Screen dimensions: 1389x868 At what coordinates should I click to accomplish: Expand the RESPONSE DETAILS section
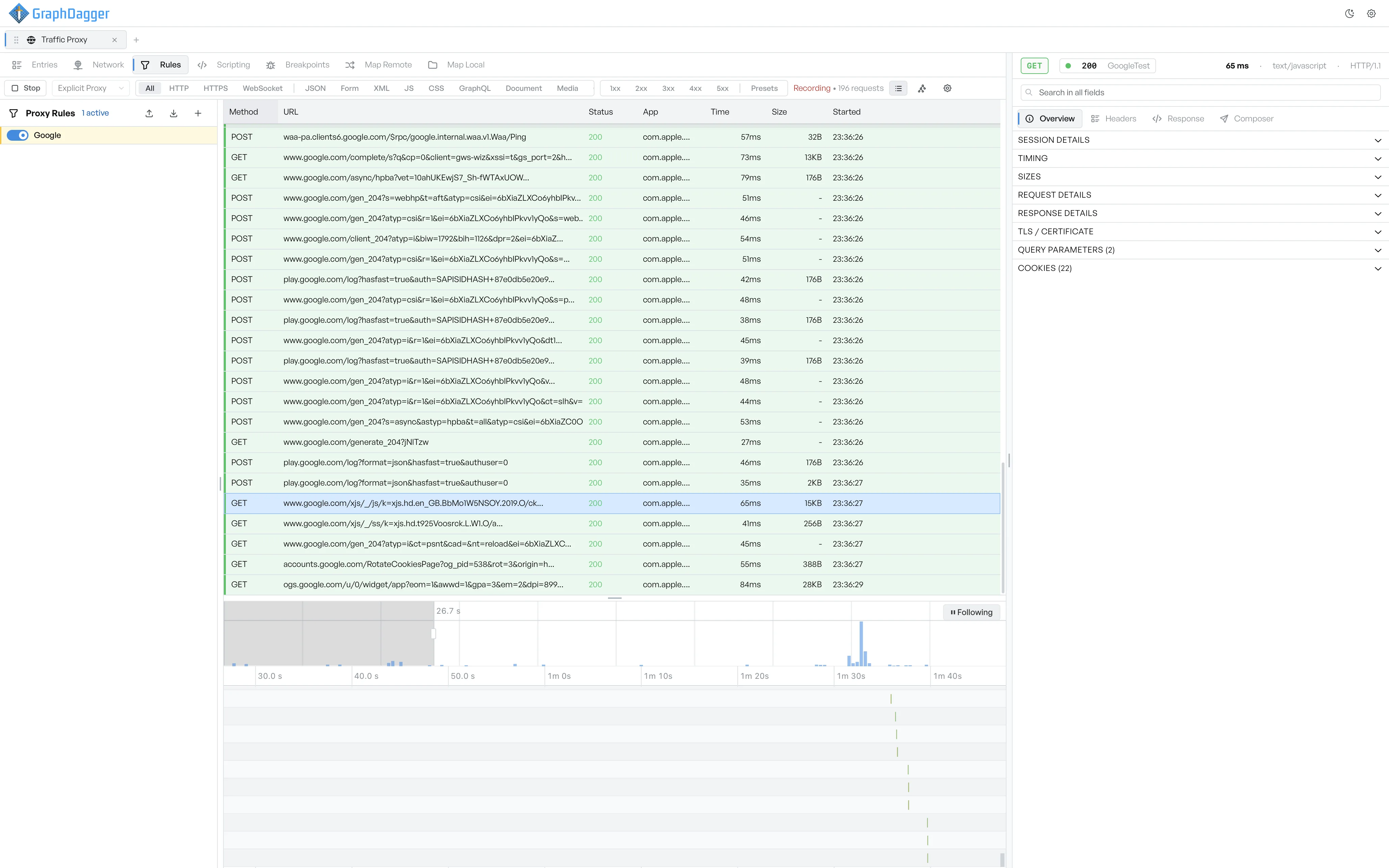coord(1200,214)
